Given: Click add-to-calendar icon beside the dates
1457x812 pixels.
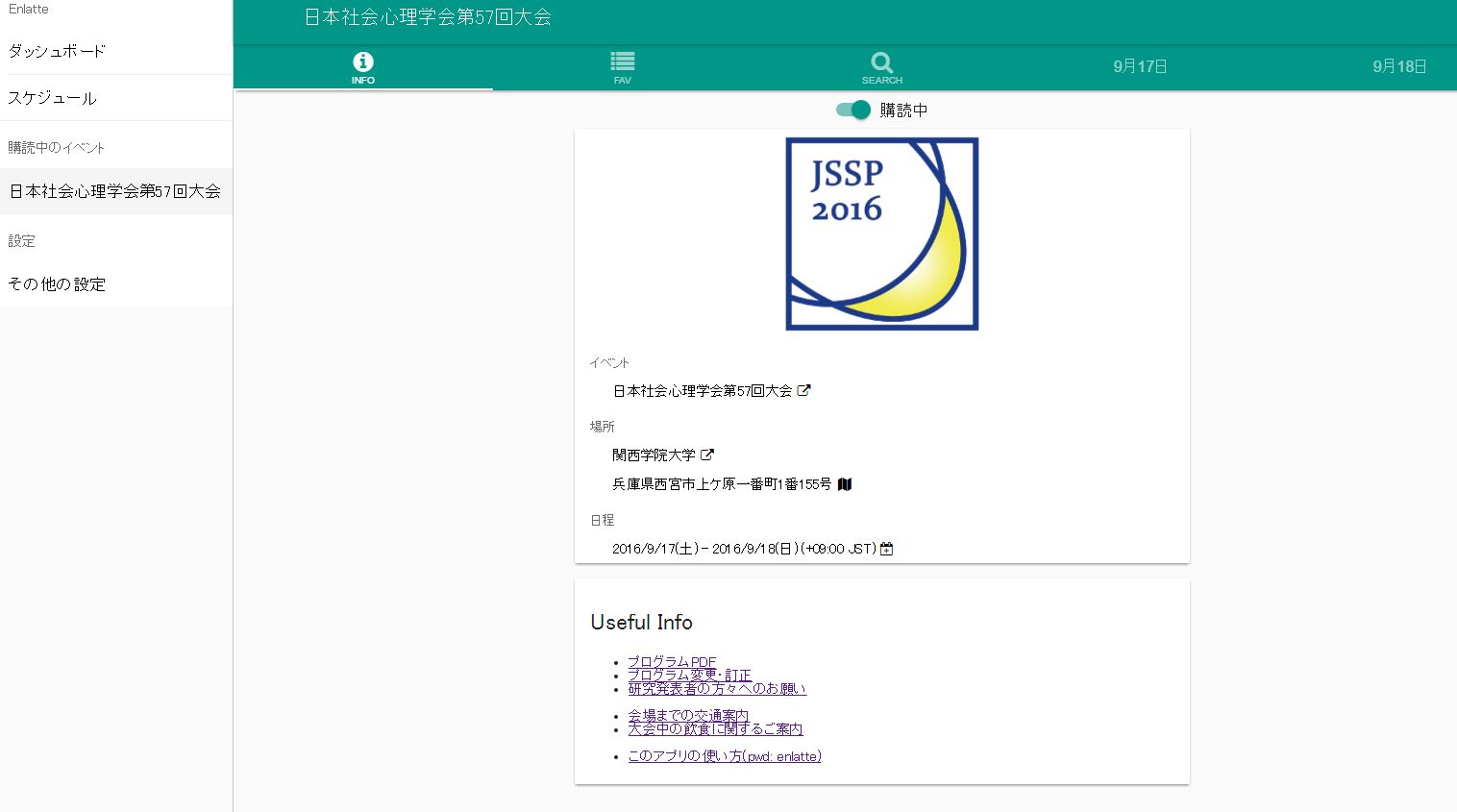Looking at the screenshot, I should click(x=887, y=549).
